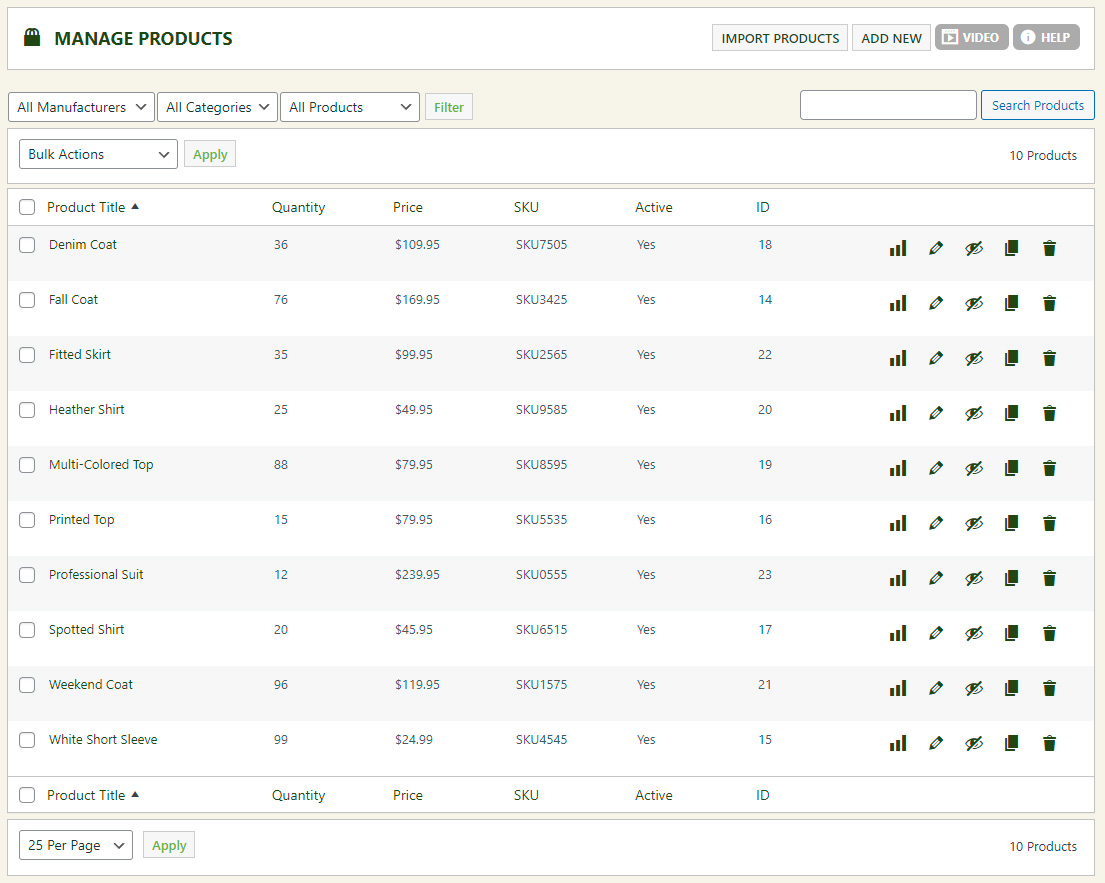Select all products with header checkbox
Viewport: 1105px width, 883px height.
click(x=27, y=208)
